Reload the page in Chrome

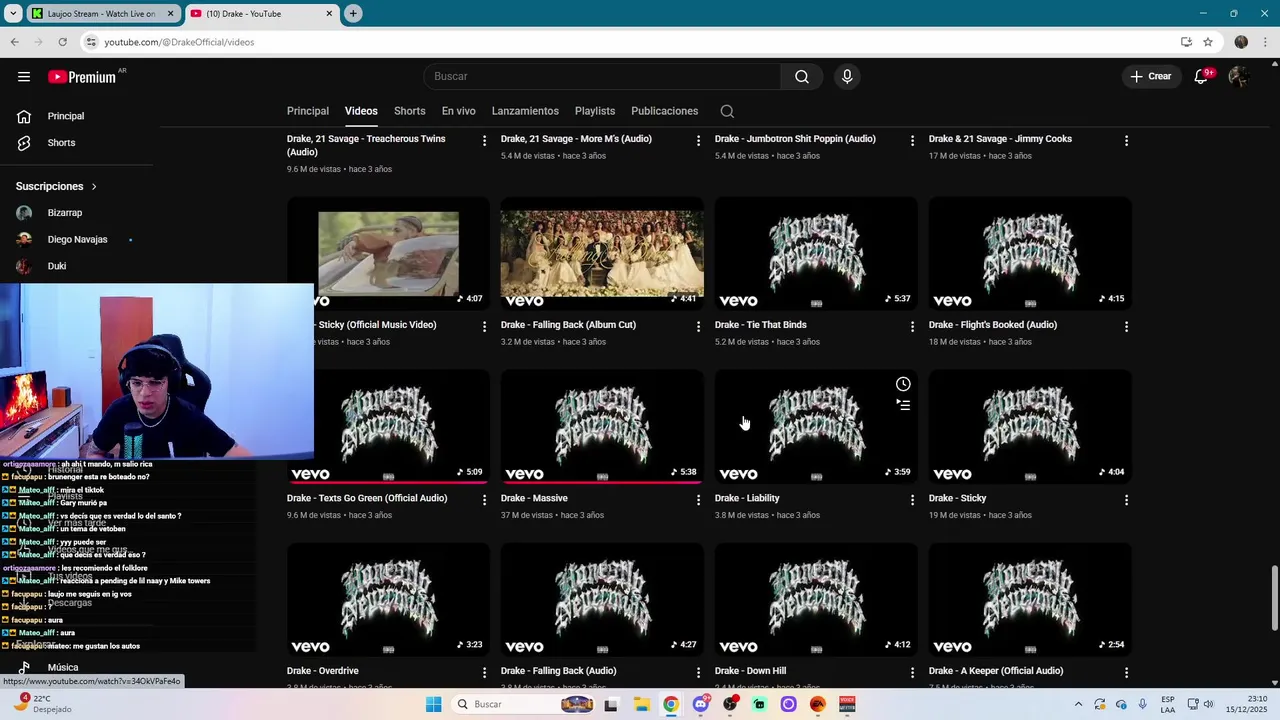coord(62,42)
